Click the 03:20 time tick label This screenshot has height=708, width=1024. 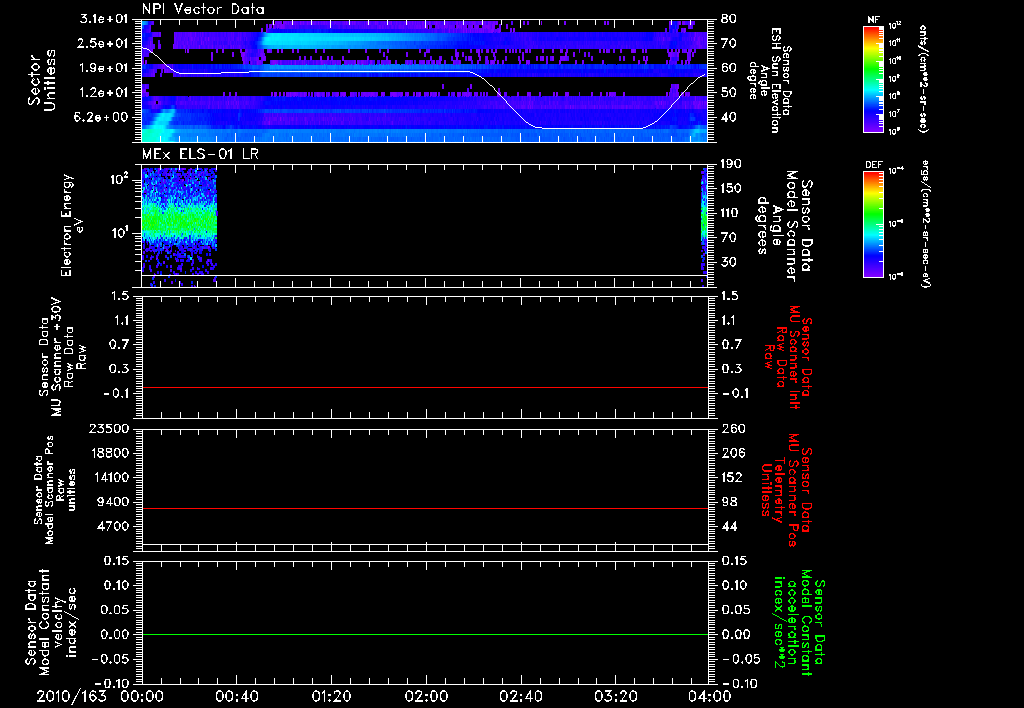pos(615,696)
